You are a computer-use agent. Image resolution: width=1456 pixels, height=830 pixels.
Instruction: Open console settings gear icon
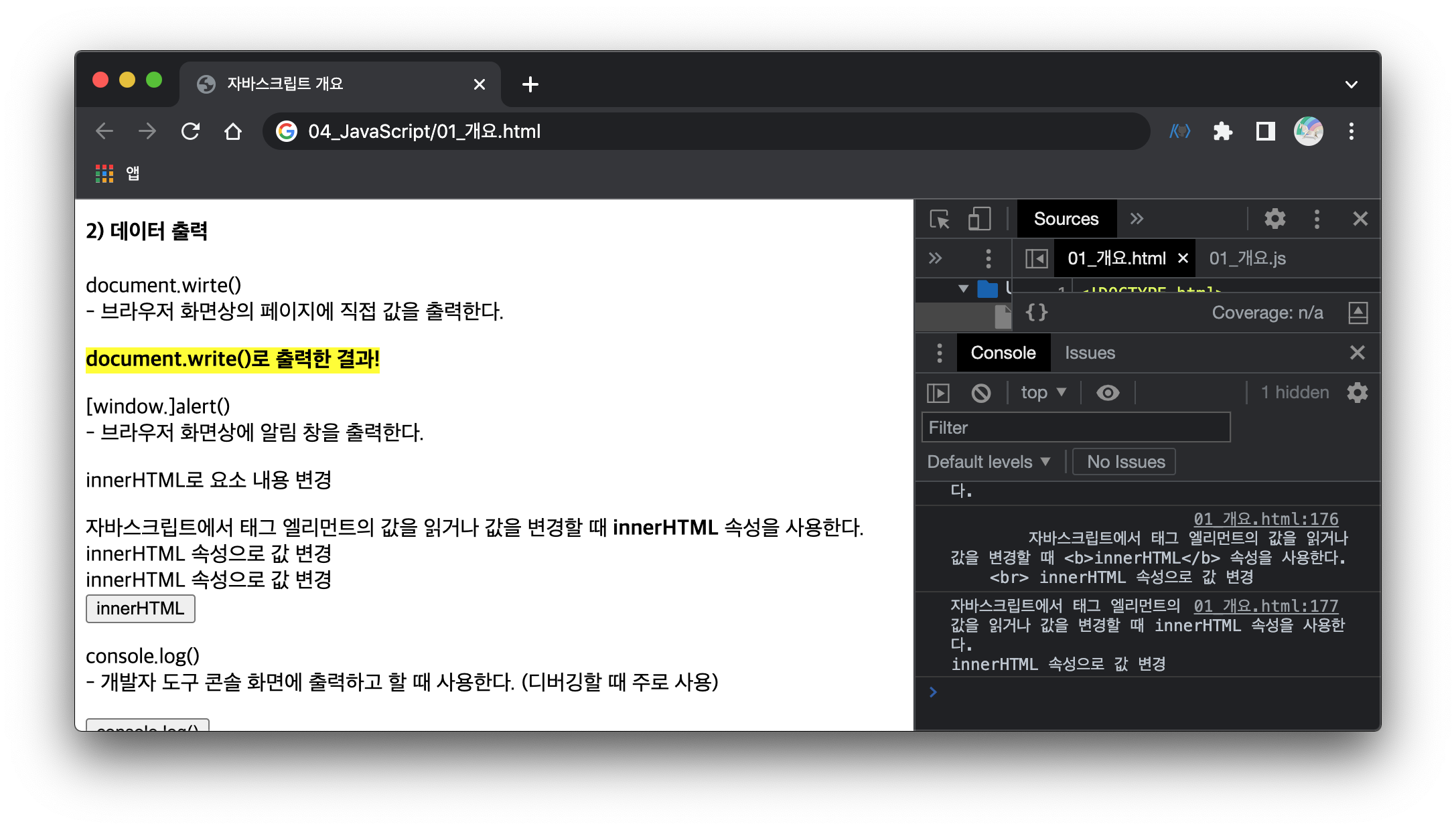(1357, 393)
